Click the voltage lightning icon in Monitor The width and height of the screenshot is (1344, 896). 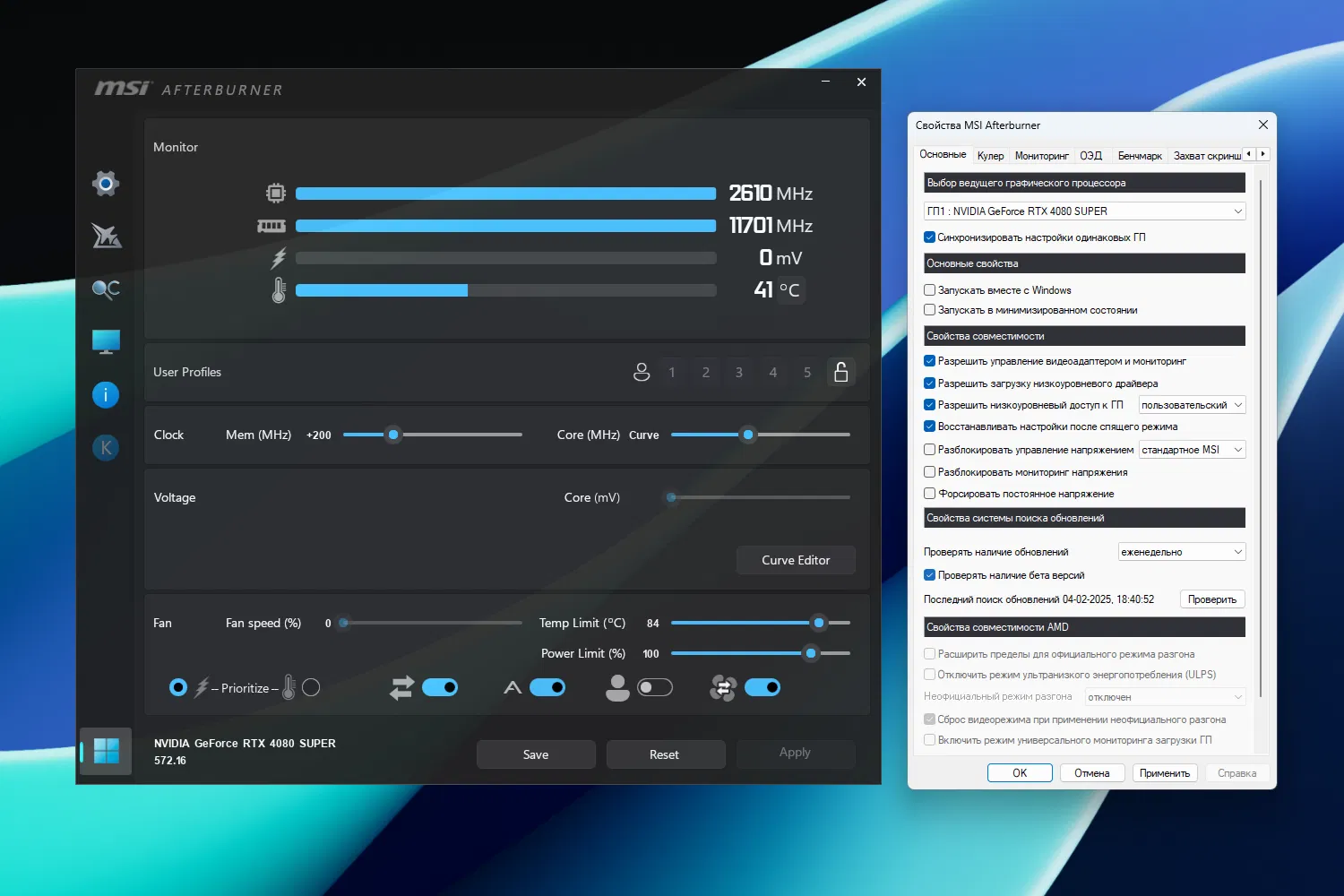(279, 258)
